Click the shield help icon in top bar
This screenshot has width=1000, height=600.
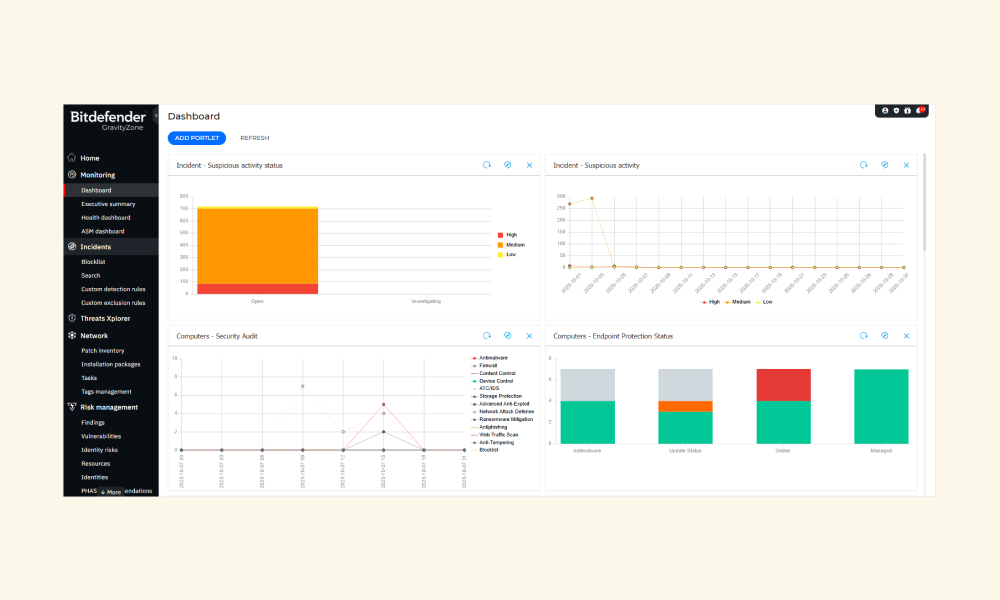(896, 111)
